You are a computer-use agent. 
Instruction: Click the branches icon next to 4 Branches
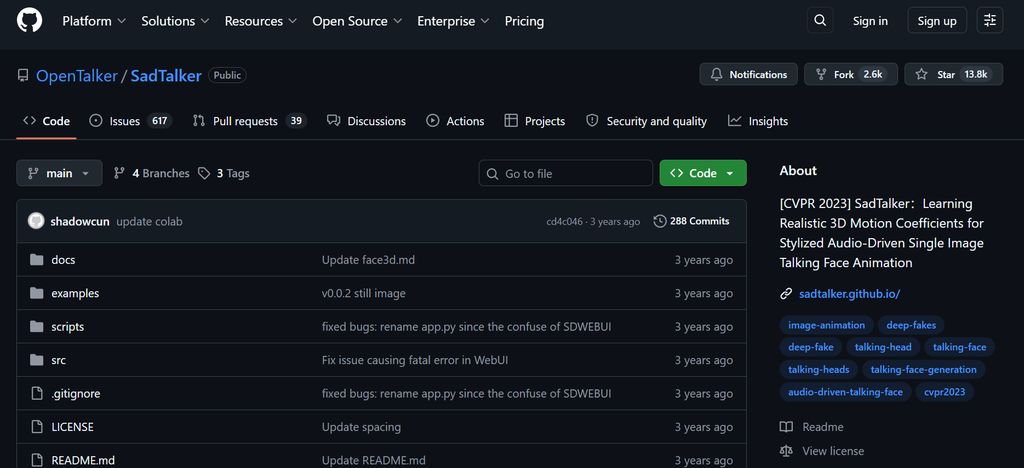[x=120, y=173]
